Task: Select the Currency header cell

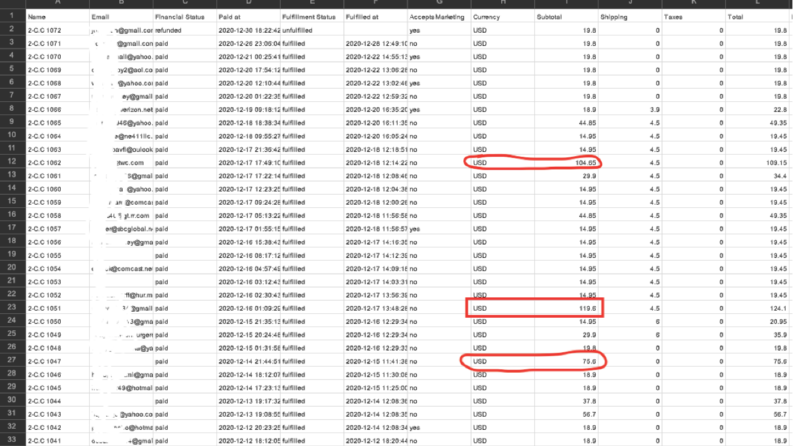Action: pos(503,17)
